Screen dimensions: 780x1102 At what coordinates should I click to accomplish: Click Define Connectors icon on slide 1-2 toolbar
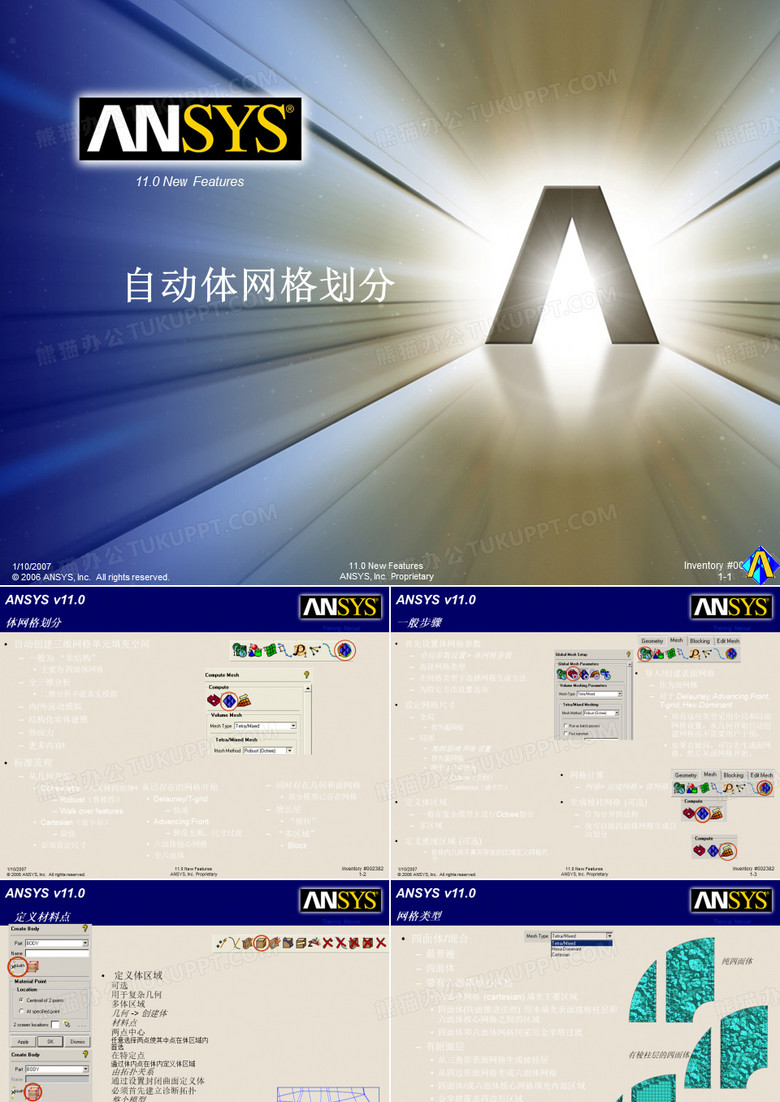coord(315,650)
